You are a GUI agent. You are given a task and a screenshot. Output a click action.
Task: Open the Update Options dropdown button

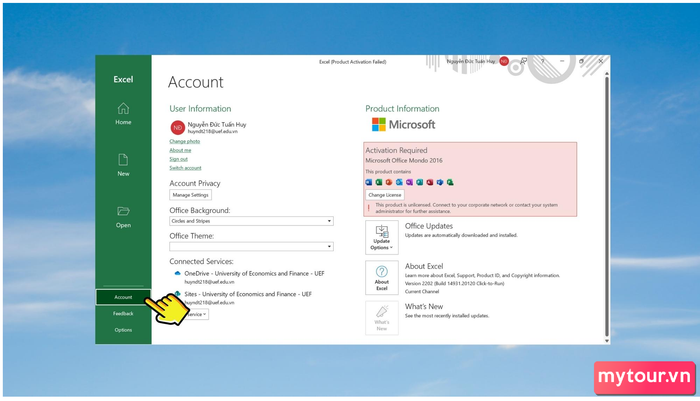pyautogui.click(x=382, y=237)
